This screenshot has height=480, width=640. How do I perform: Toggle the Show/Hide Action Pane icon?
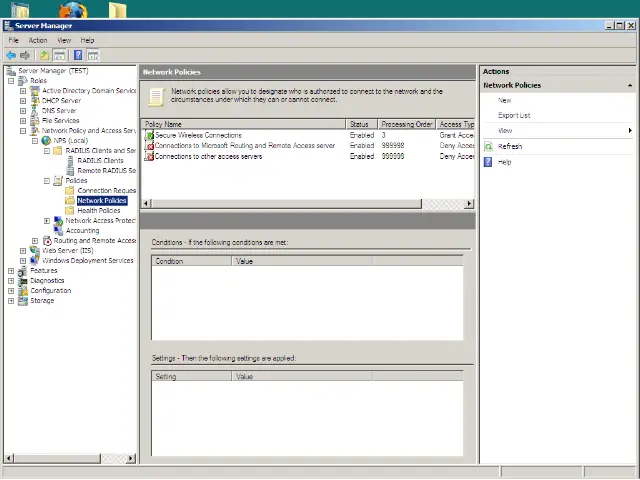93,55
